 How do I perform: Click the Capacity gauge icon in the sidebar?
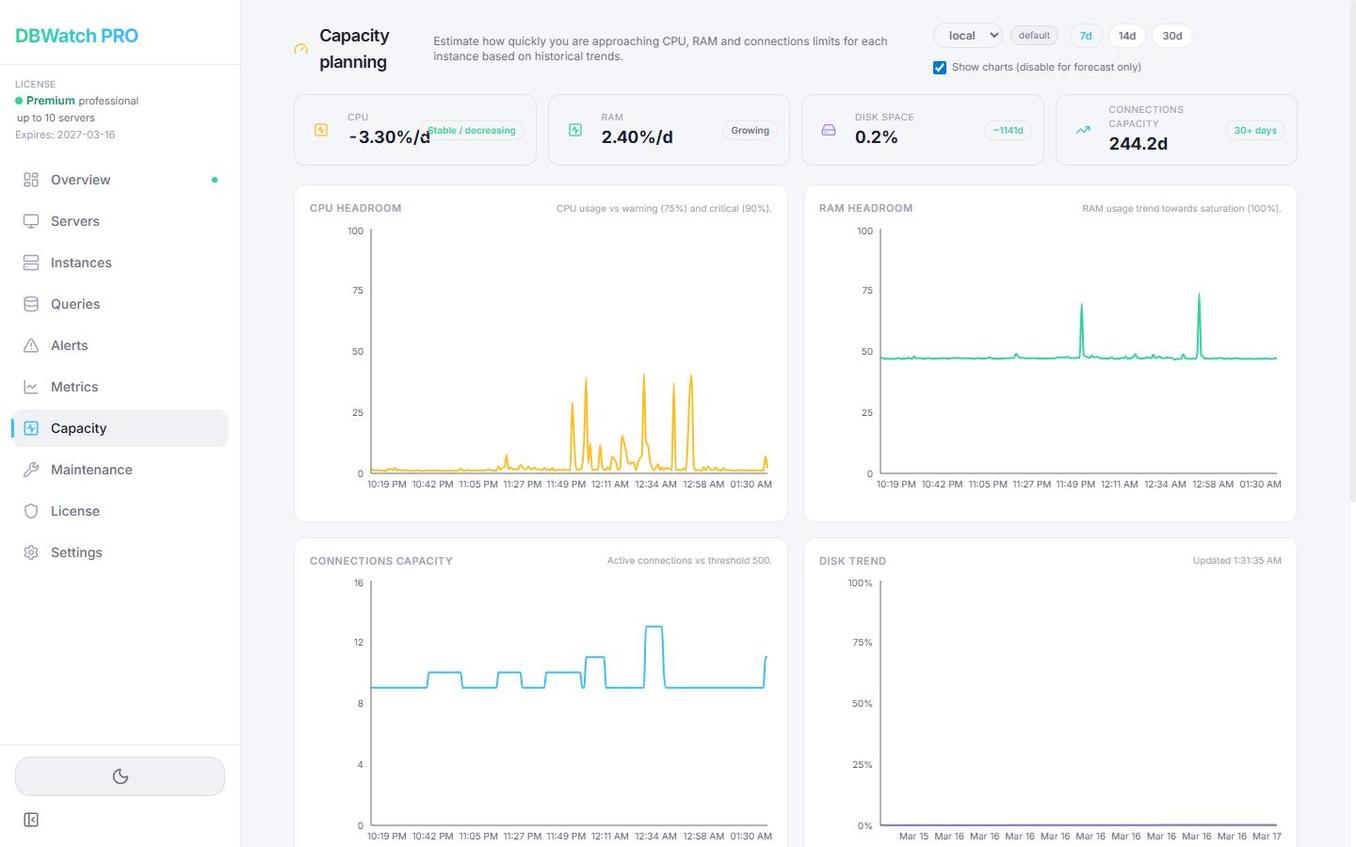point(31,428)
